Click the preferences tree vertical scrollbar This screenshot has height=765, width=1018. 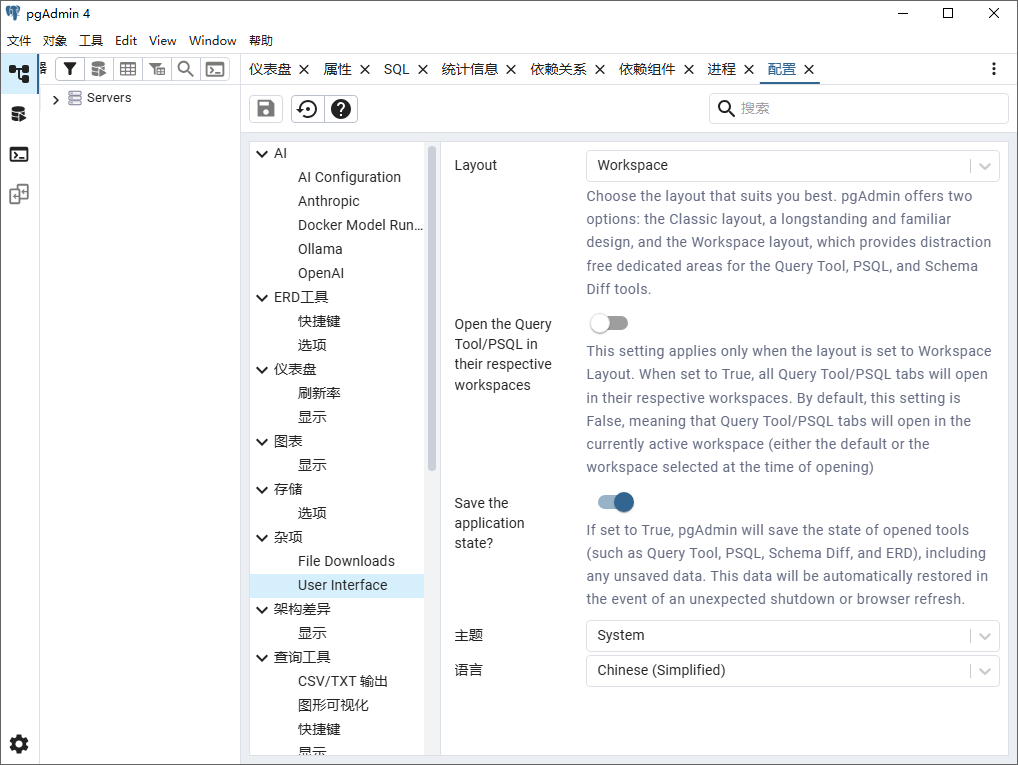[432, 308]
